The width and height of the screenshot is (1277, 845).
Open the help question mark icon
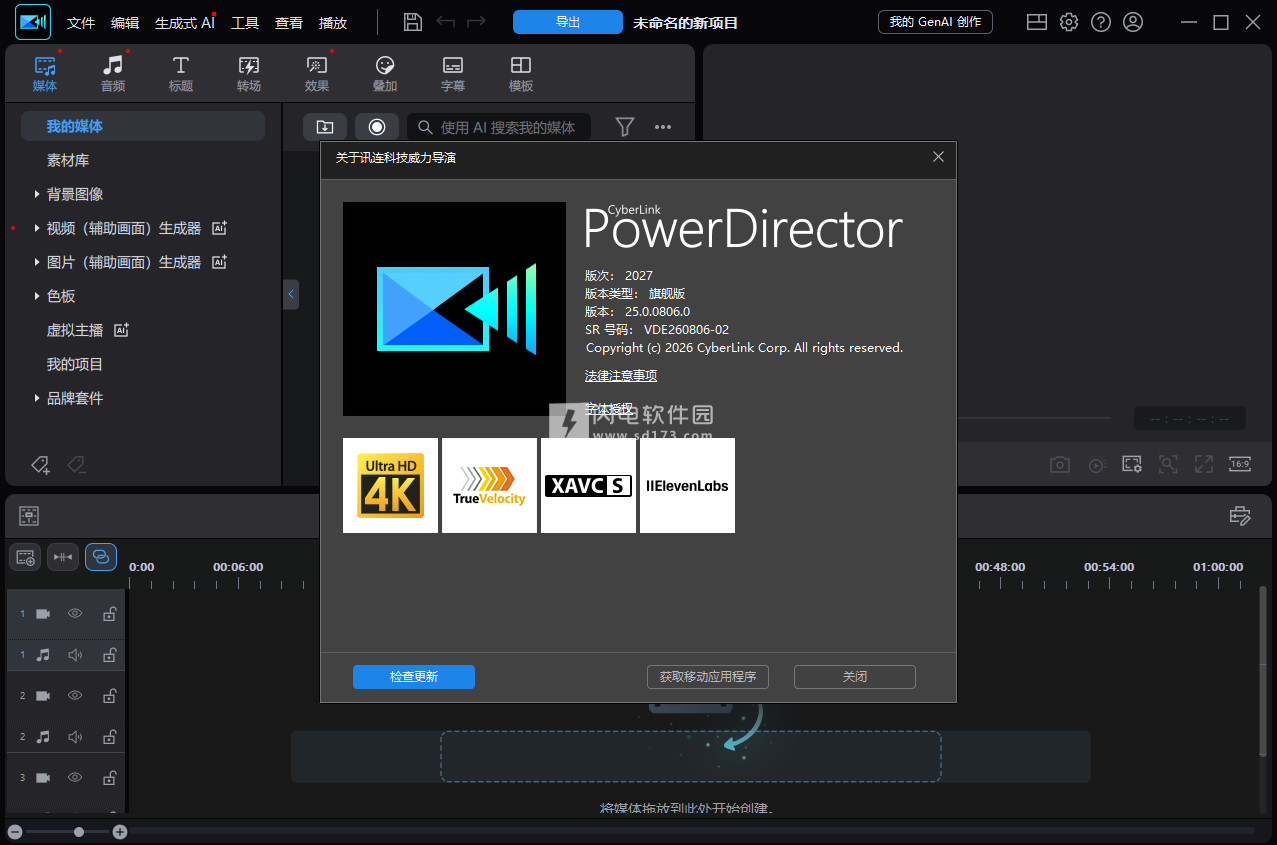point(1101,22)
